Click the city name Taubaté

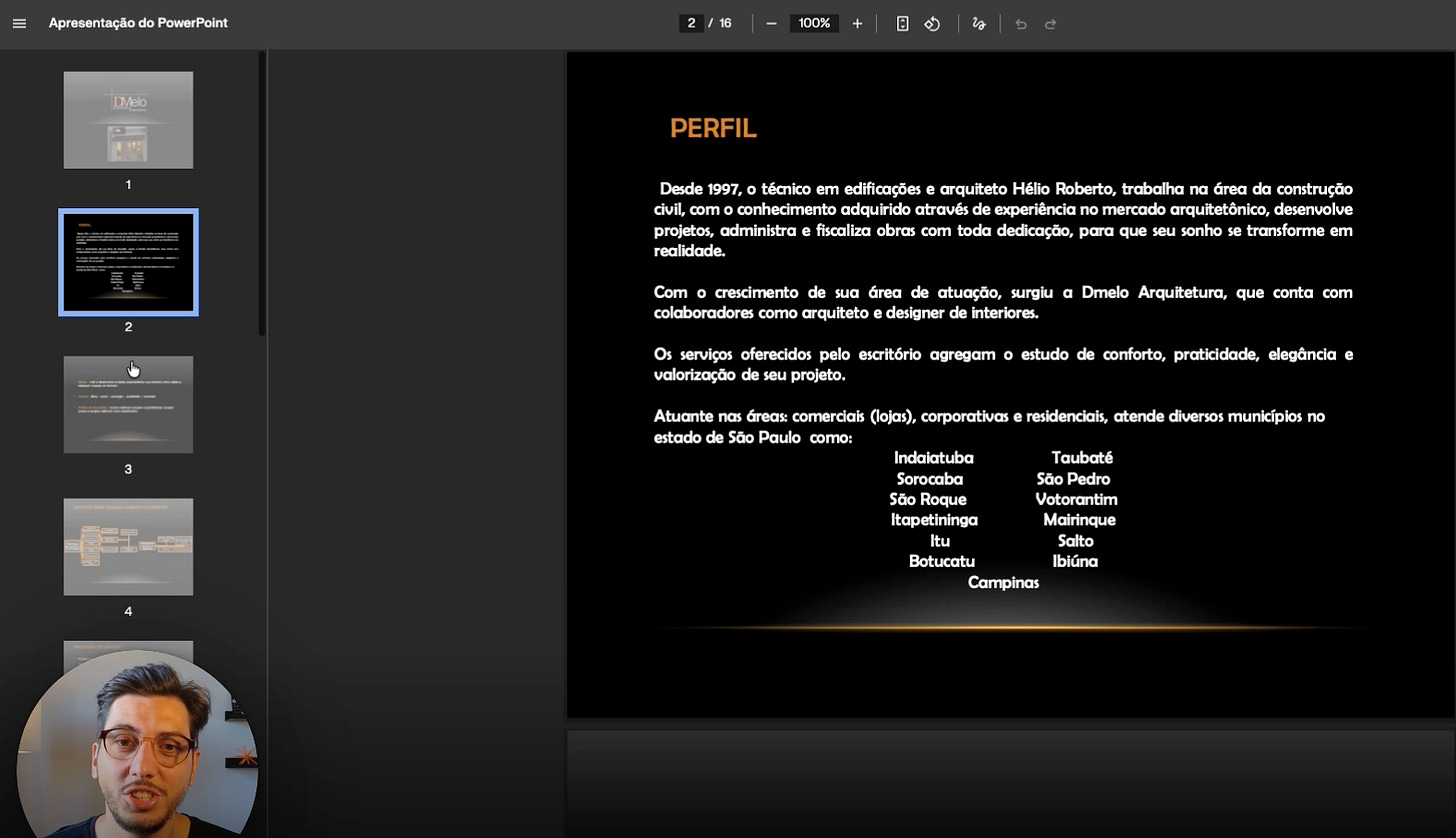(x=1082, y=458)
